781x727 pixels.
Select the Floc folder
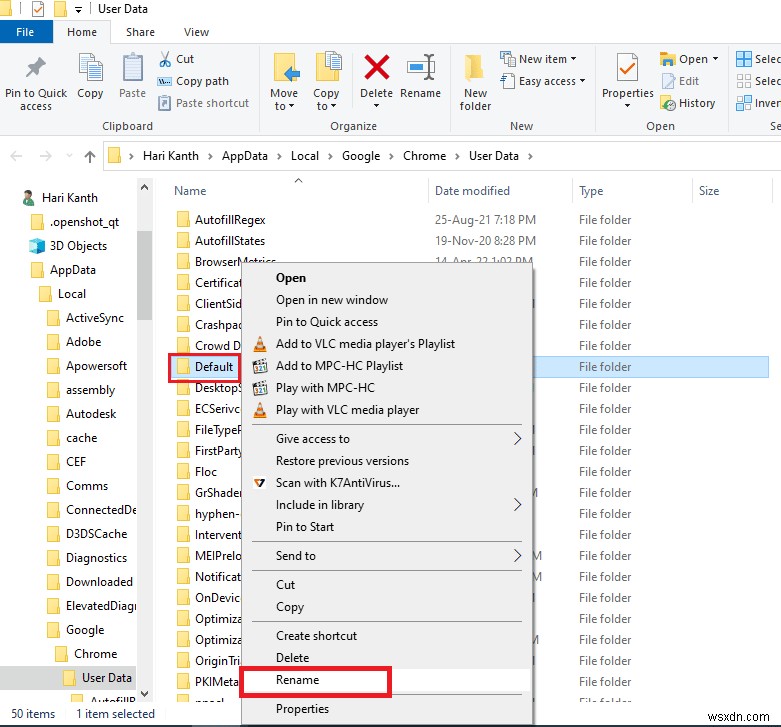[205, 472]
